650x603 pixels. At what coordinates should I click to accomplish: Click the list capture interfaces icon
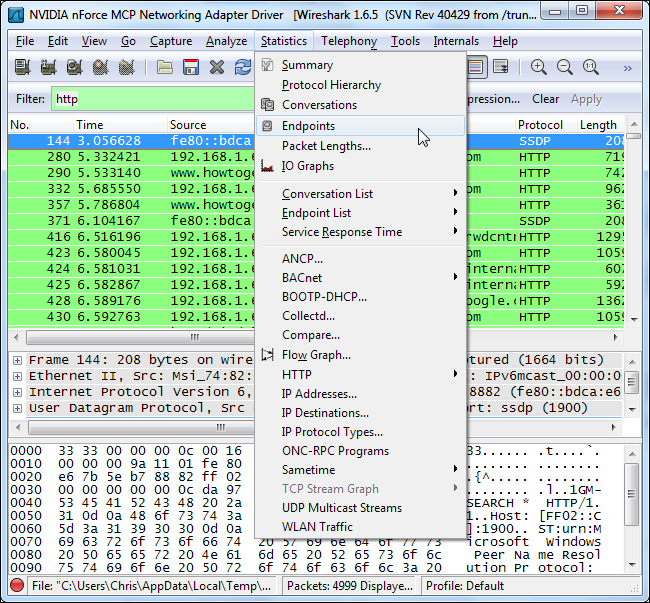[x=22, y=68]
